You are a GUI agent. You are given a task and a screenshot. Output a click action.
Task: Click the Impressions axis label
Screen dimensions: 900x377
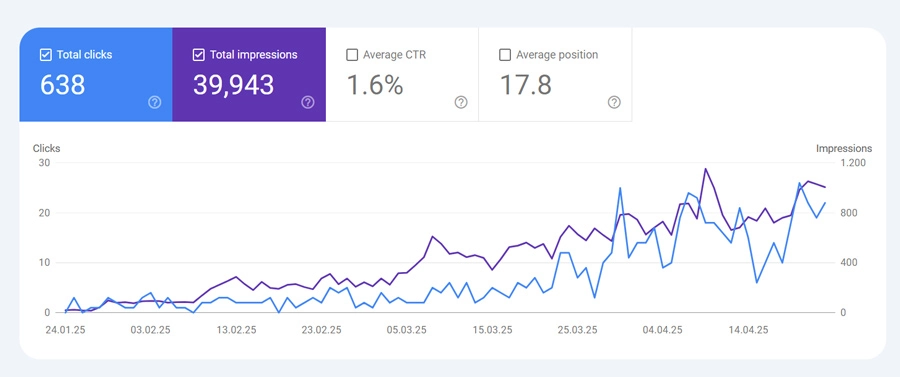844,148
